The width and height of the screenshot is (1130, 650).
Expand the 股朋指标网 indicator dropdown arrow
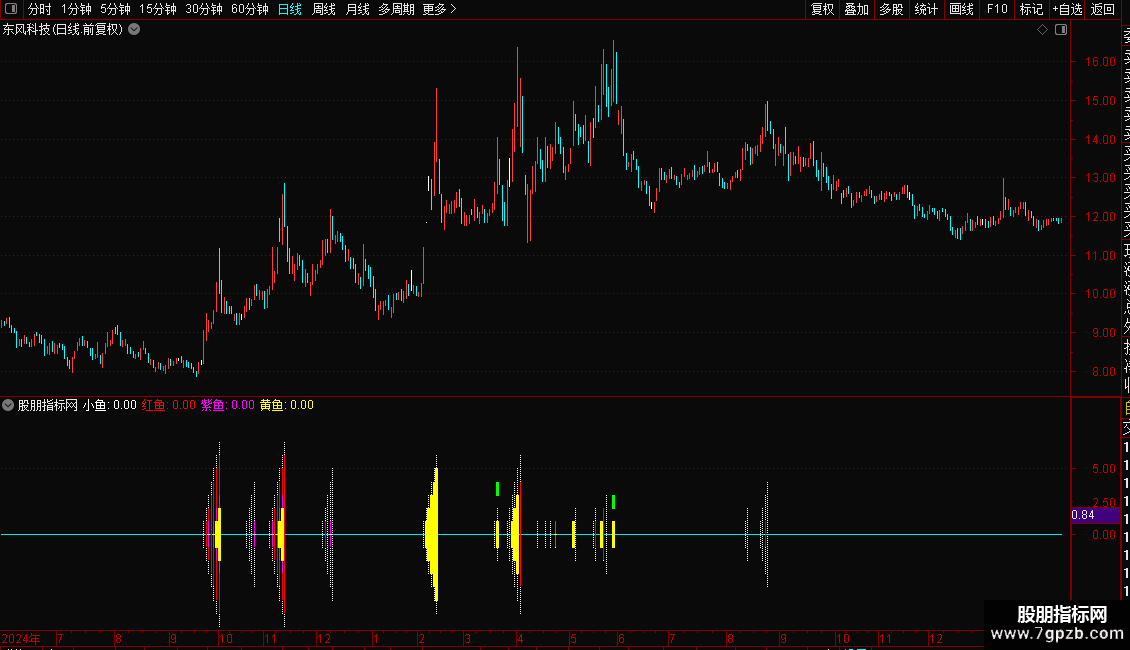click(8, 405)
